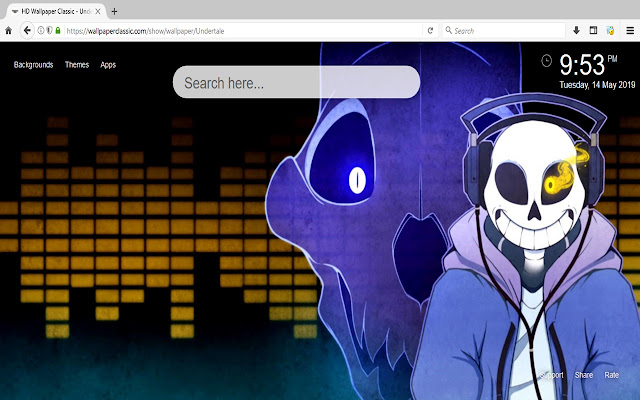The height and width of the screenshot is (400, 640).
Task: Click the tracking protection shield icon
Action: tap(49, 31)
